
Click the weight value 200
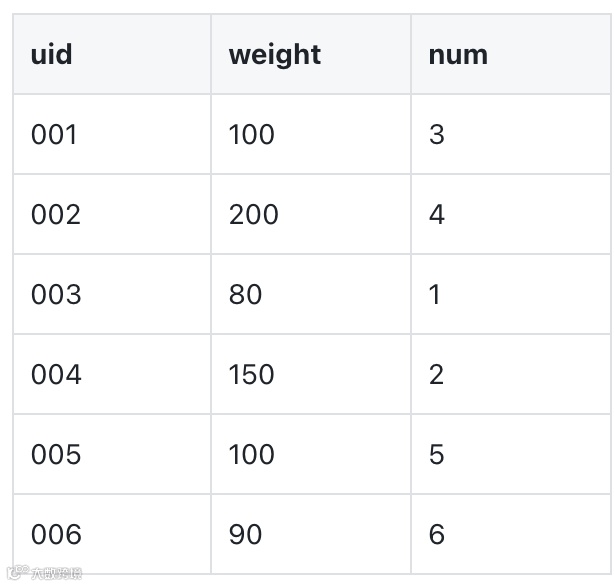click(253, 214)
